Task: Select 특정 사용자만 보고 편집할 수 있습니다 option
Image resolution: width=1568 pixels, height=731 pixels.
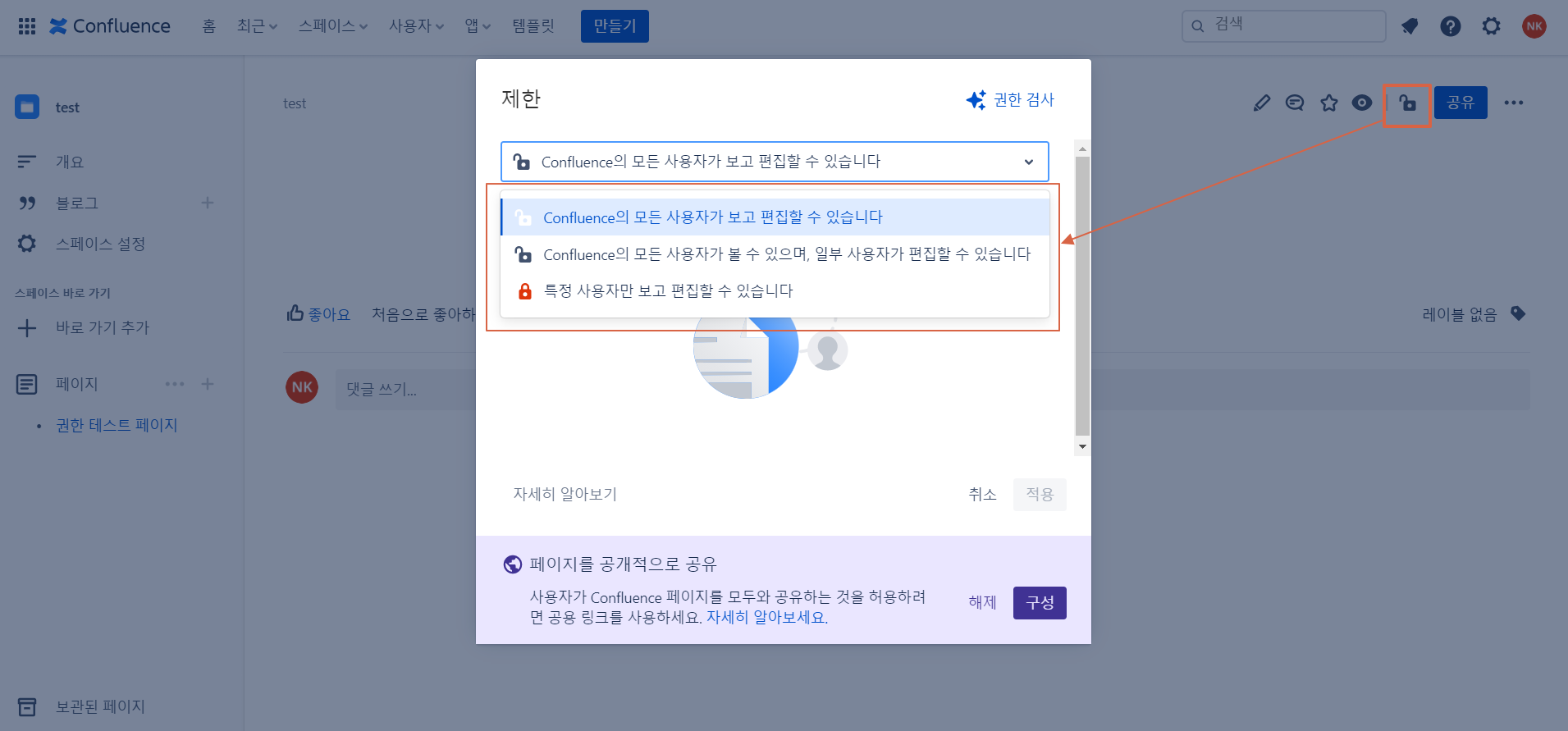Action: [x=668, y=291]
